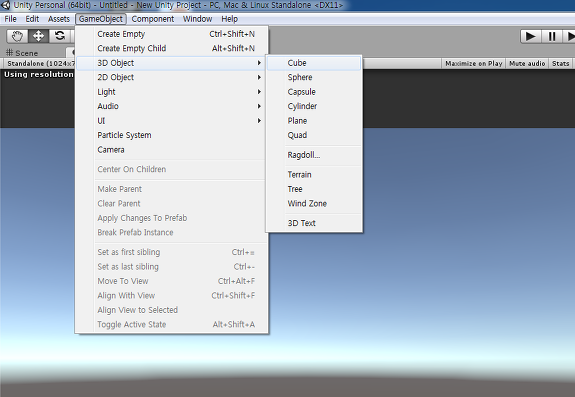The image size is (575, 397).
Task: Expand the Audio submenu
Action: [171, 106]
